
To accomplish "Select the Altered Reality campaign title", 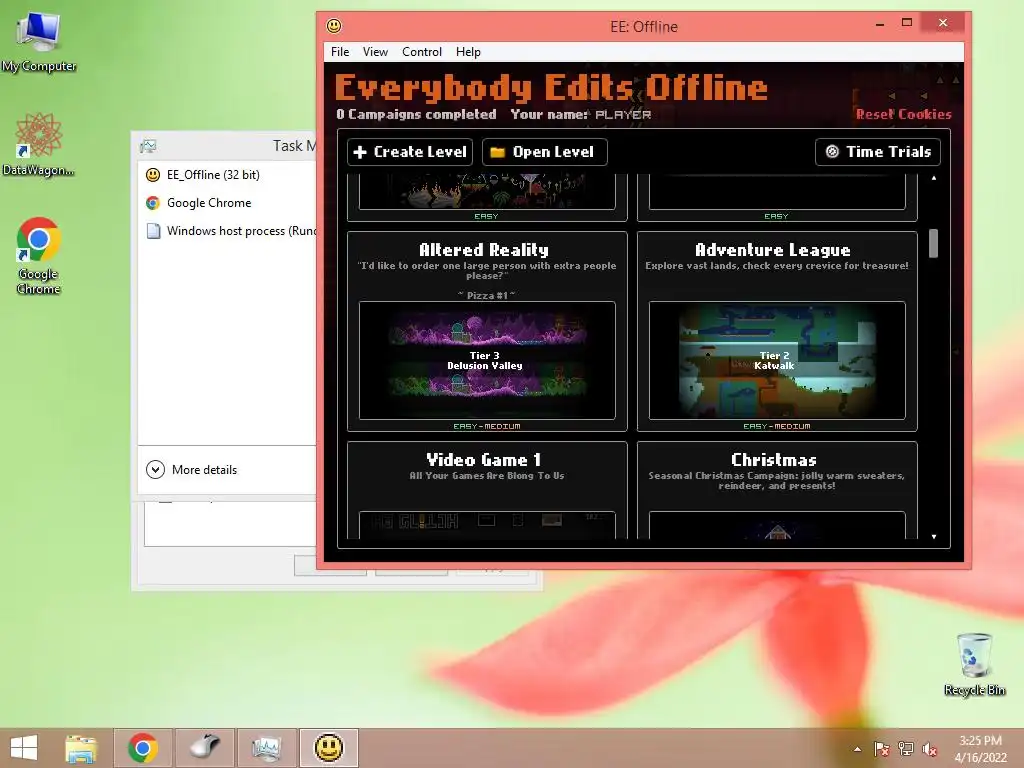I will (484, 249).
